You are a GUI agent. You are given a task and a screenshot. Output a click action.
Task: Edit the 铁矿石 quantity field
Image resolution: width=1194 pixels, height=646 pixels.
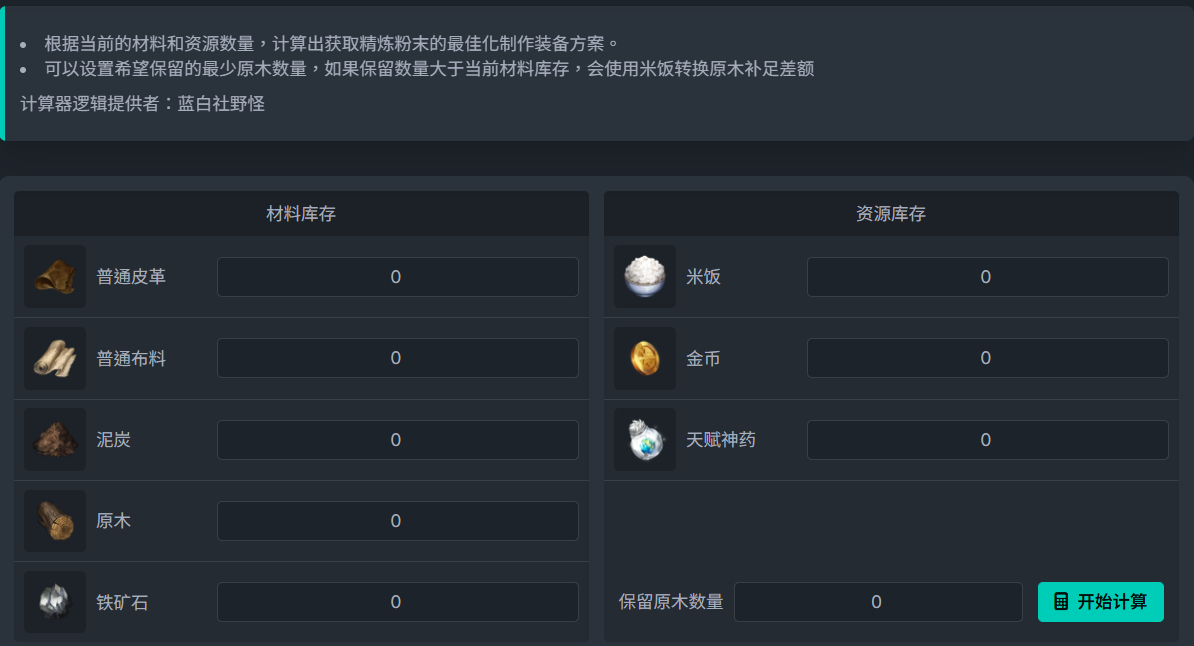397,602
